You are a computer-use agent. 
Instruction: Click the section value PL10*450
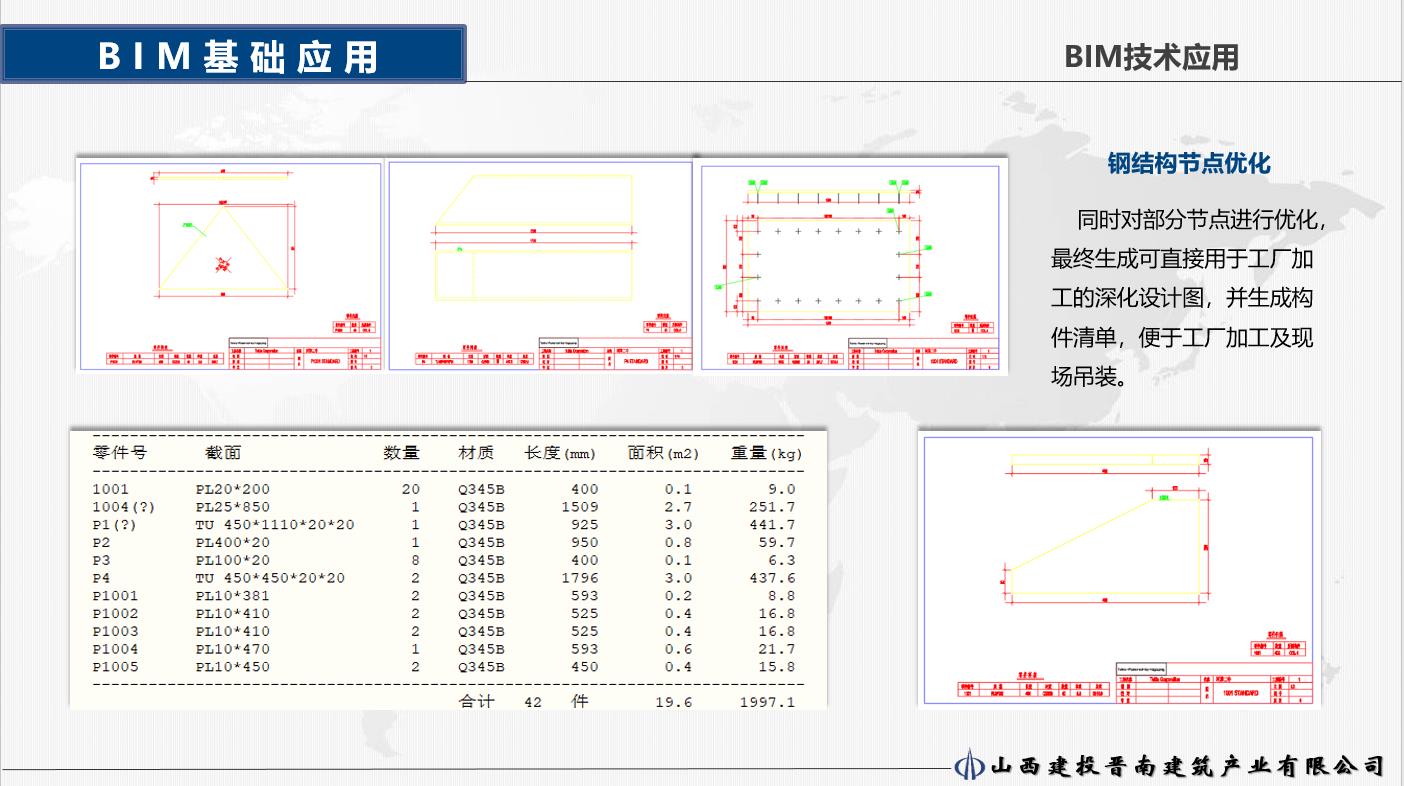[x=232, y=667]
